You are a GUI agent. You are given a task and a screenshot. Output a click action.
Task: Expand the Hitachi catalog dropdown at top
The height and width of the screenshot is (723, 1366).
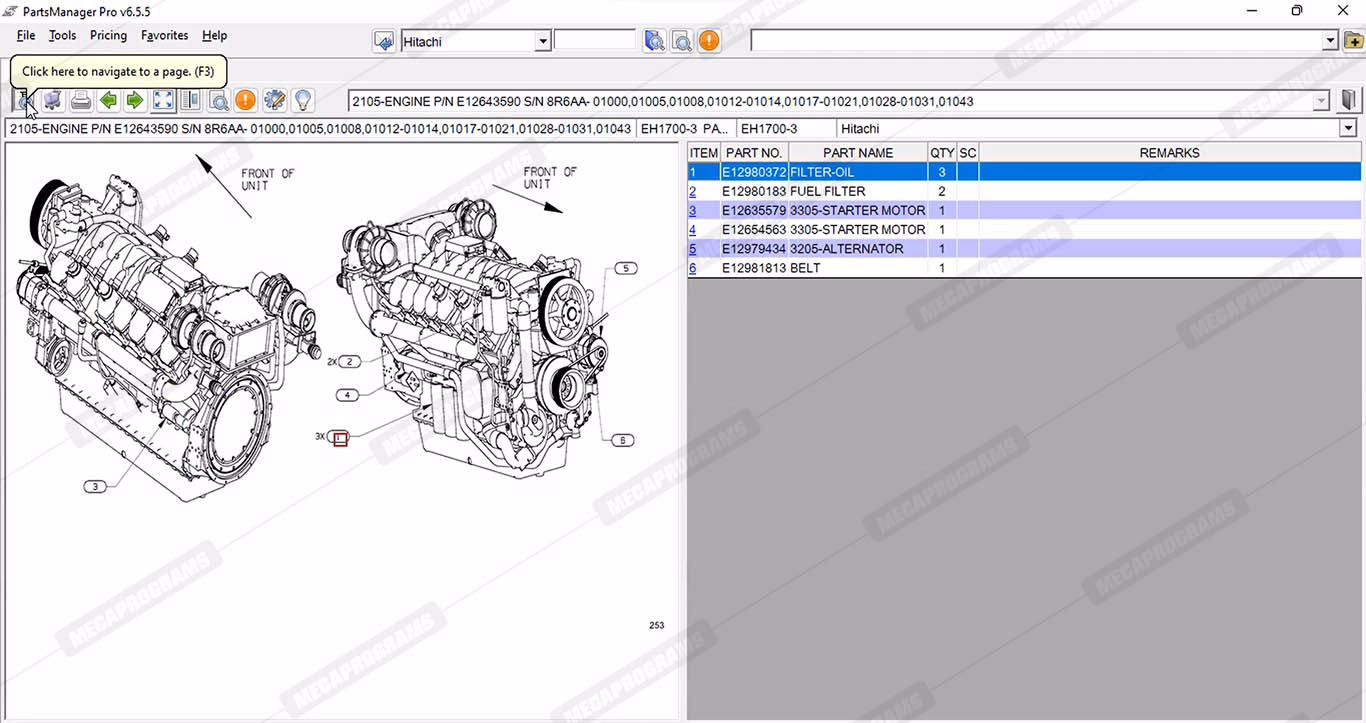tap(543, 42)
